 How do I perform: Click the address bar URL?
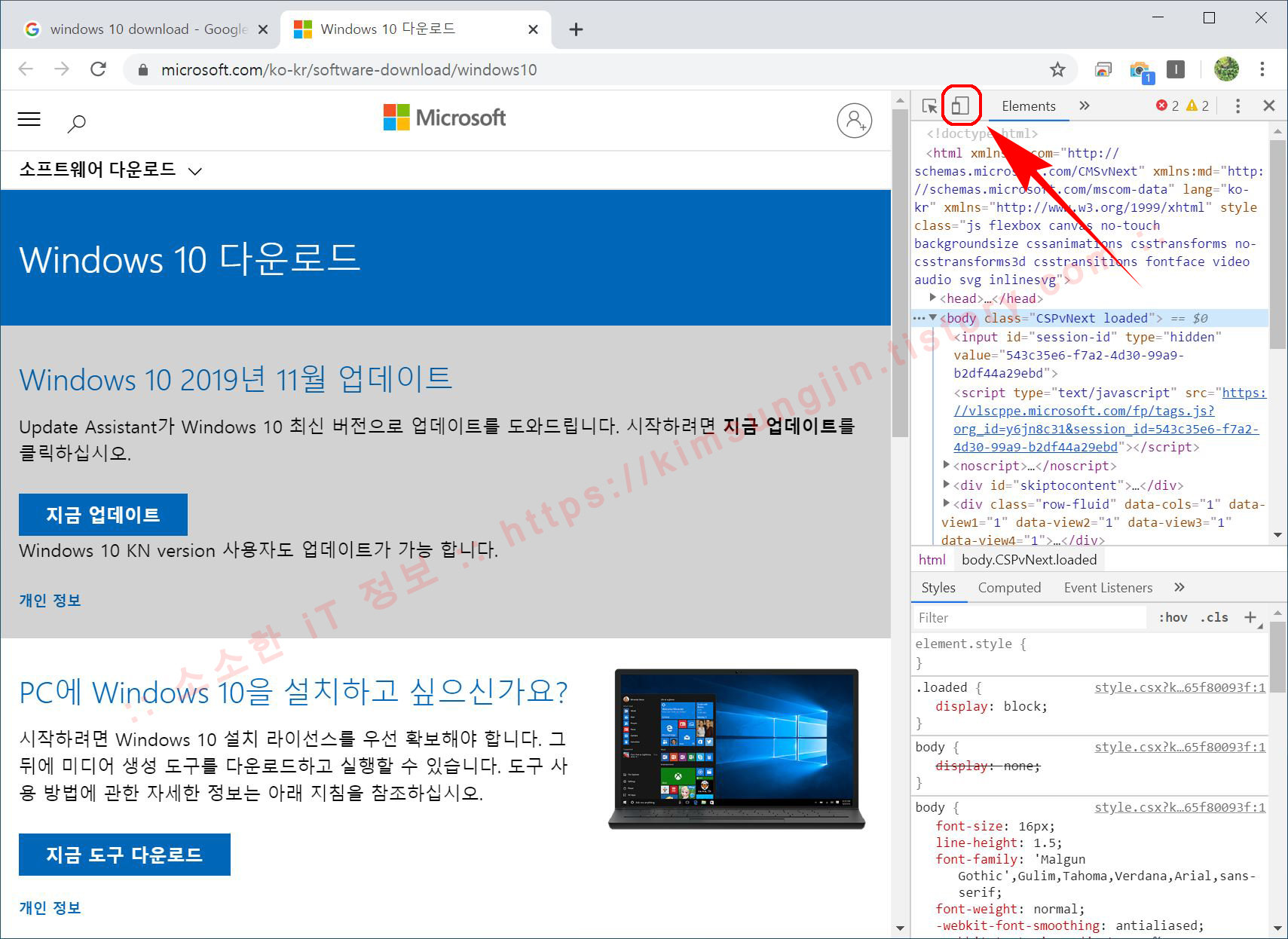[349, 70]
